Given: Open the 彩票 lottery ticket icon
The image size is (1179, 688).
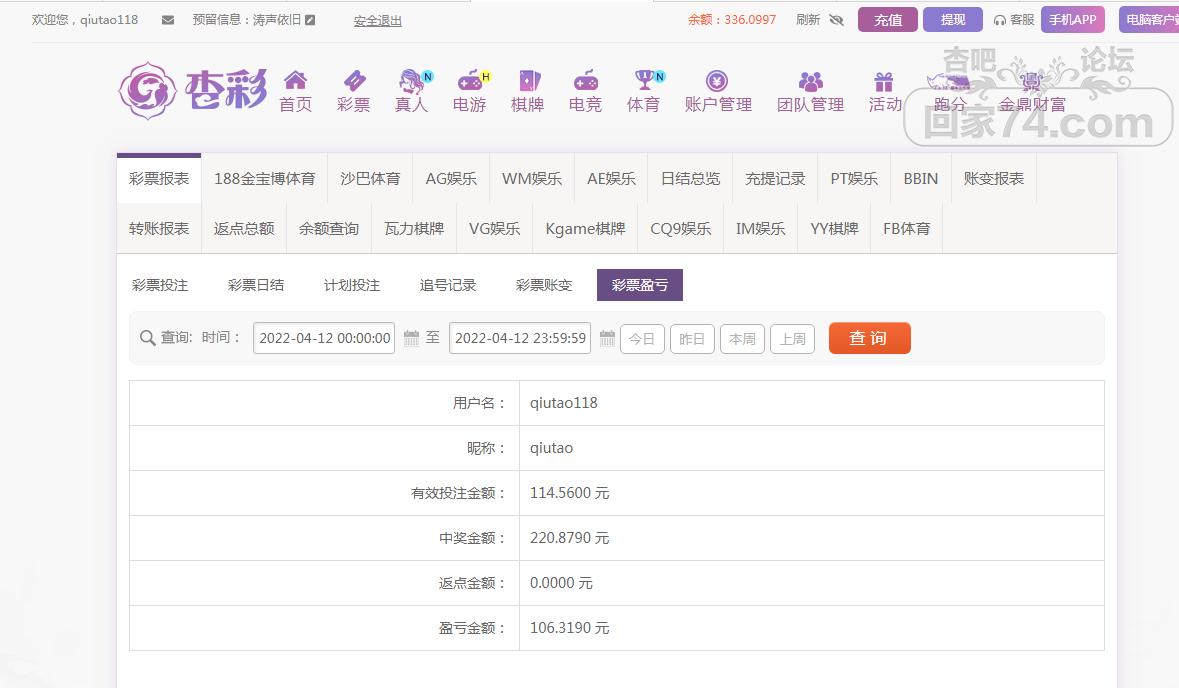Looking at the screenshot, I should [x=353, y=81].
